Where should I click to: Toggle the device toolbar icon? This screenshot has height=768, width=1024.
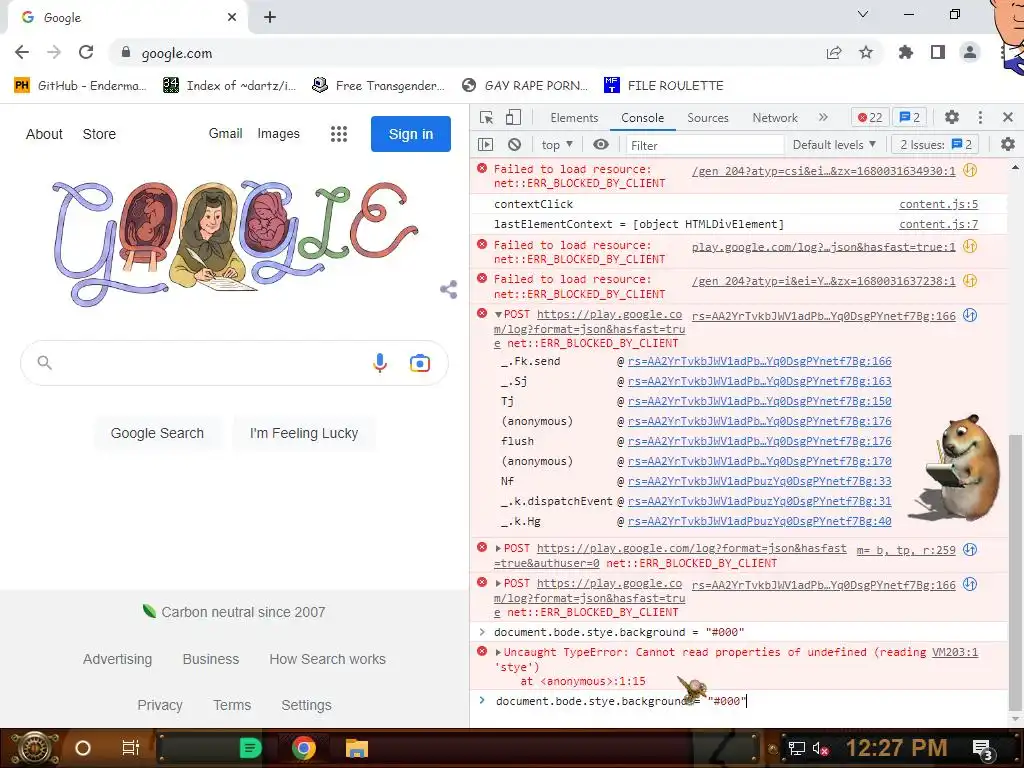(513, 118)
